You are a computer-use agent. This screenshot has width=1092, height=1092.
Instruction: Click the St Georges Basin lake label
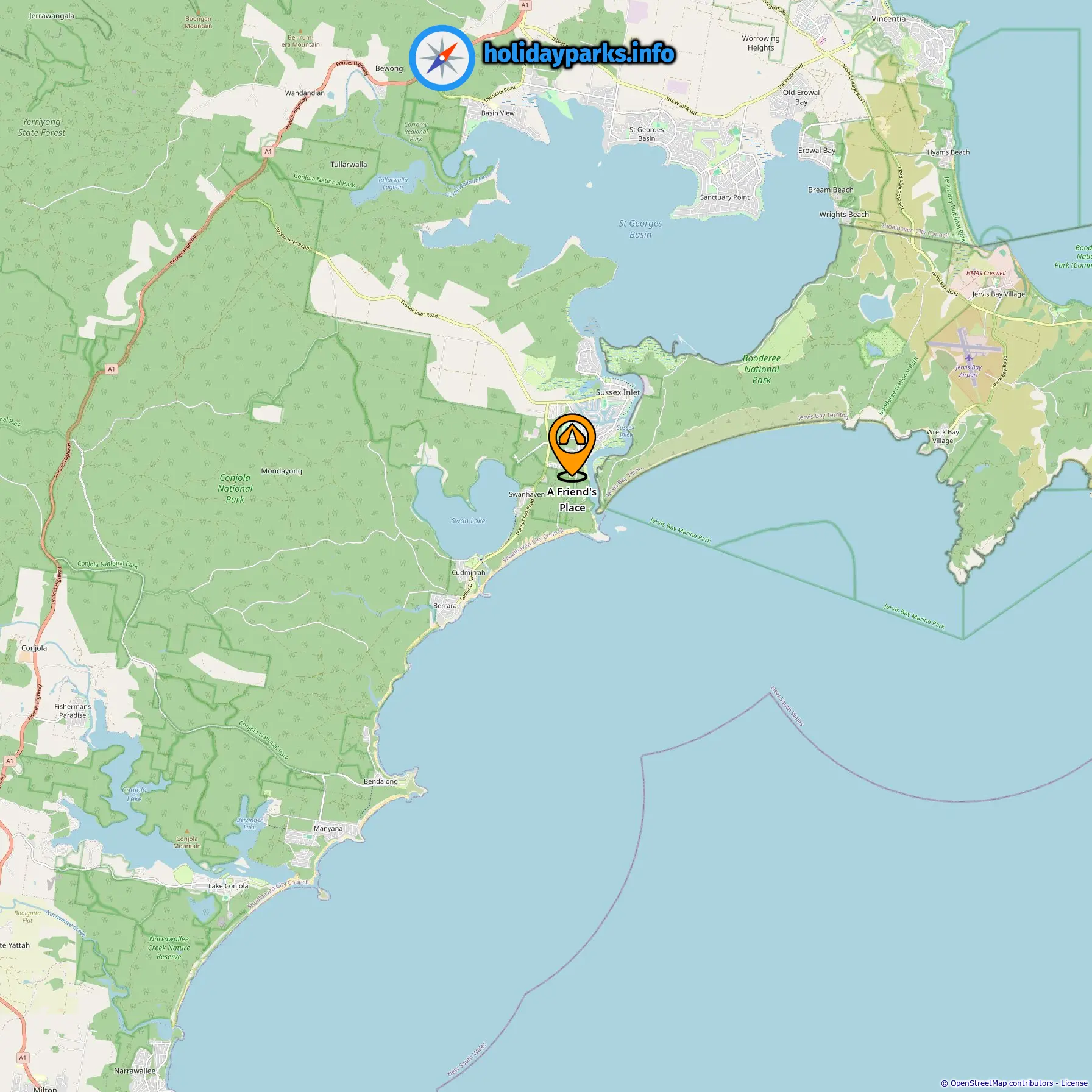click(640, 229)
